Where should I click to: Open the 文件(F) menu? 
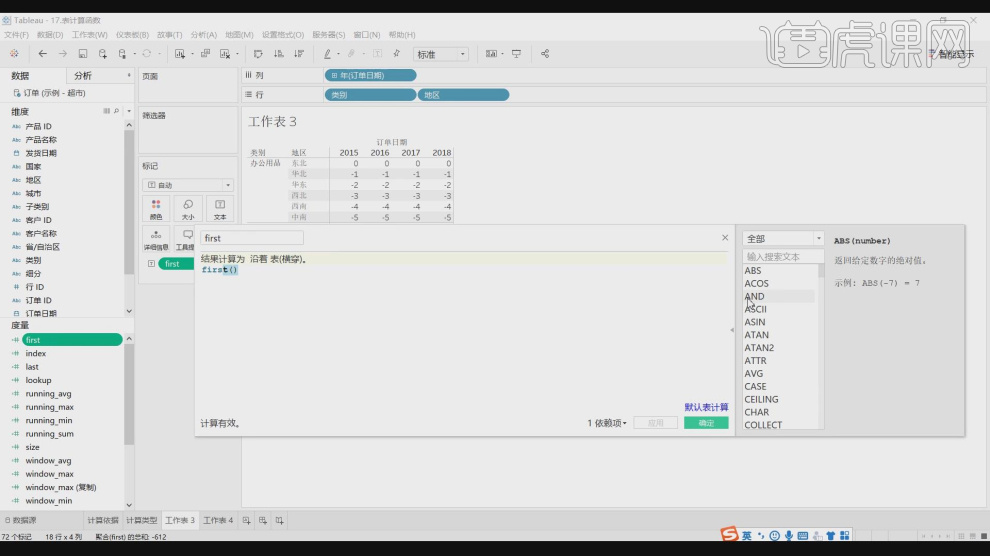coord(16,35)
